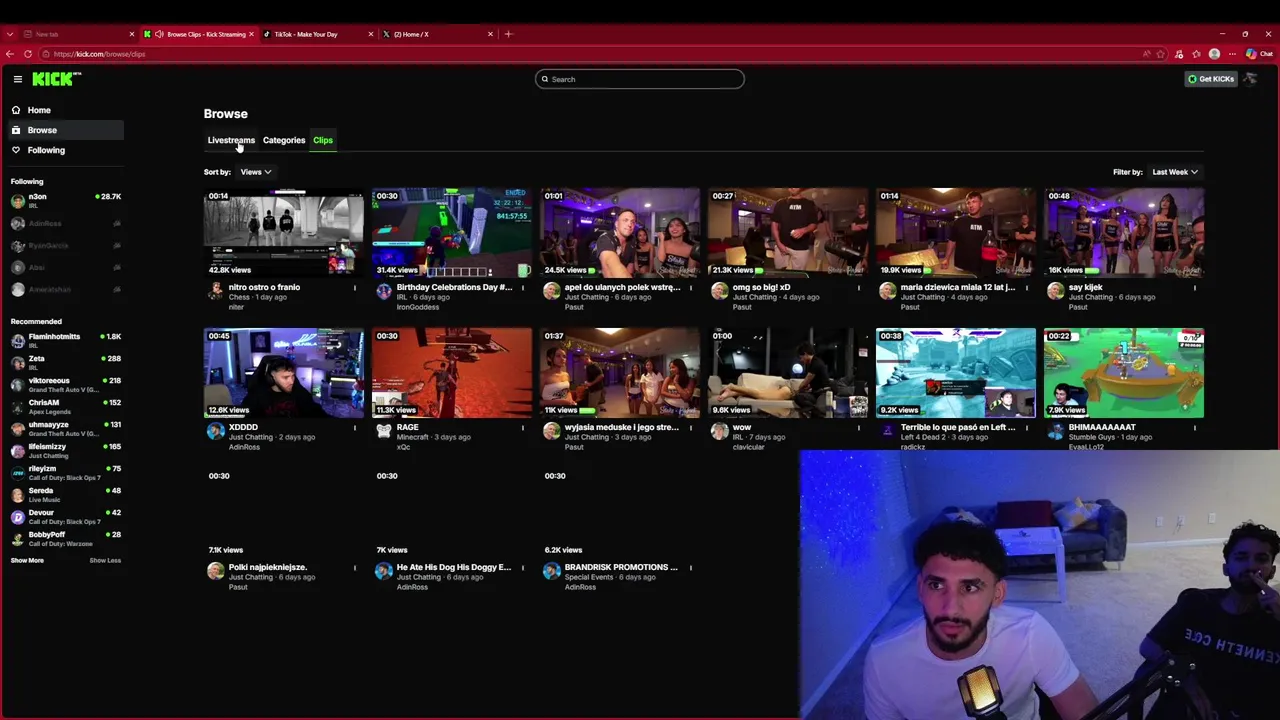This screenshot has height=720, width=1280.
Task: Click 'BRANDRISK PROMOTIONS' clip title
Action: (x=621, y=567)
